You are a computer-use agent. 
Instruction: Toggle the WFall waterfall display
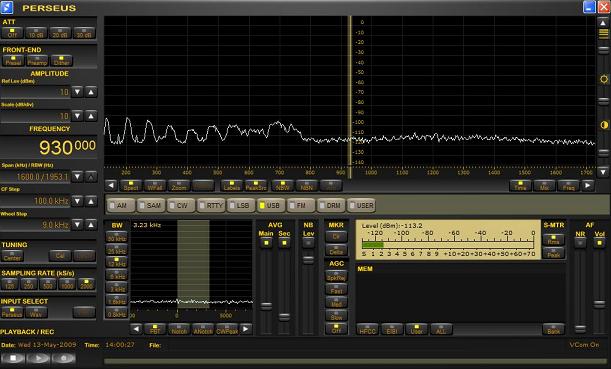(x=155, y=186)
